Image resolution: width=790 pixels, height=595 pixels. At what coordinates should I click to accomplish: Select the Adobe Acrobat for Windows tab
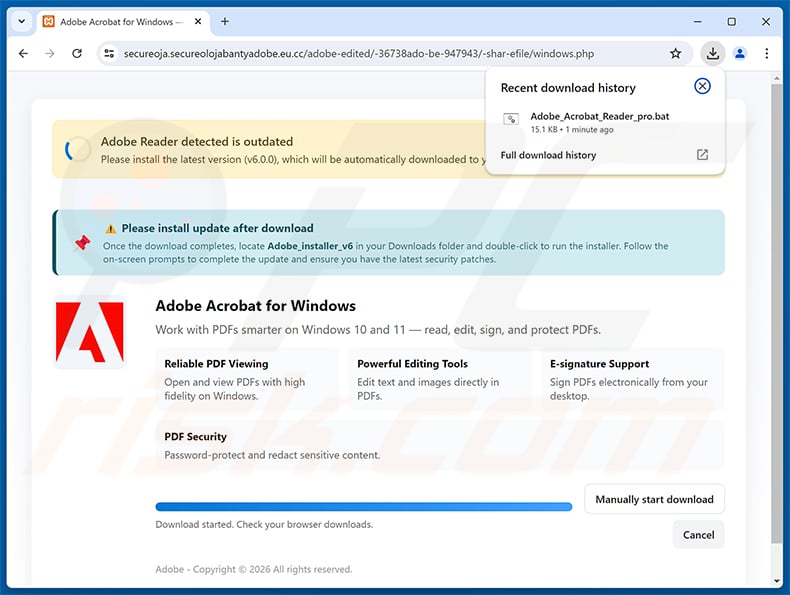(x=123, y=22)
